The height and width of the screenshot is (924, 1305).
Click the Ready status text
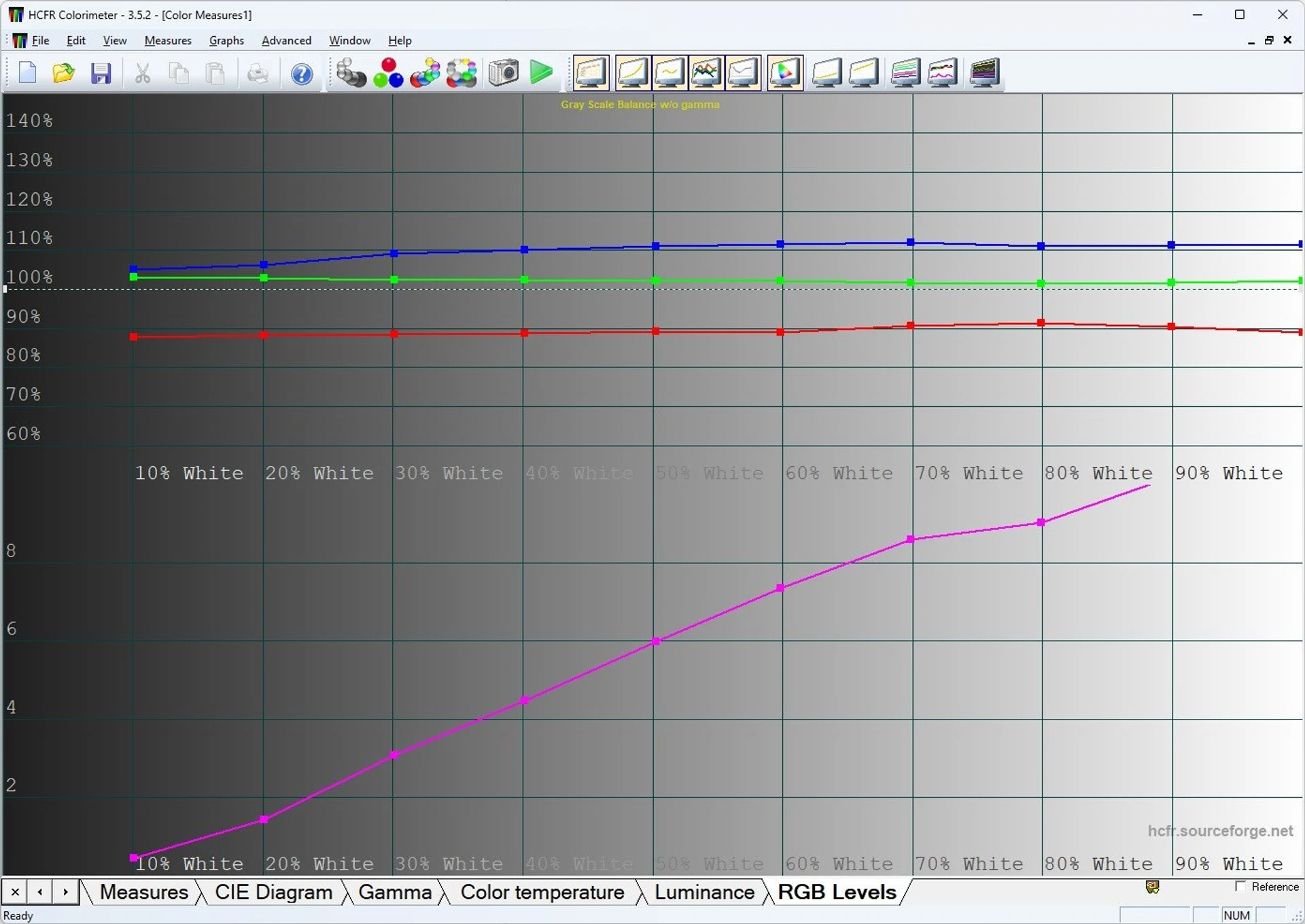coord(18,915)
